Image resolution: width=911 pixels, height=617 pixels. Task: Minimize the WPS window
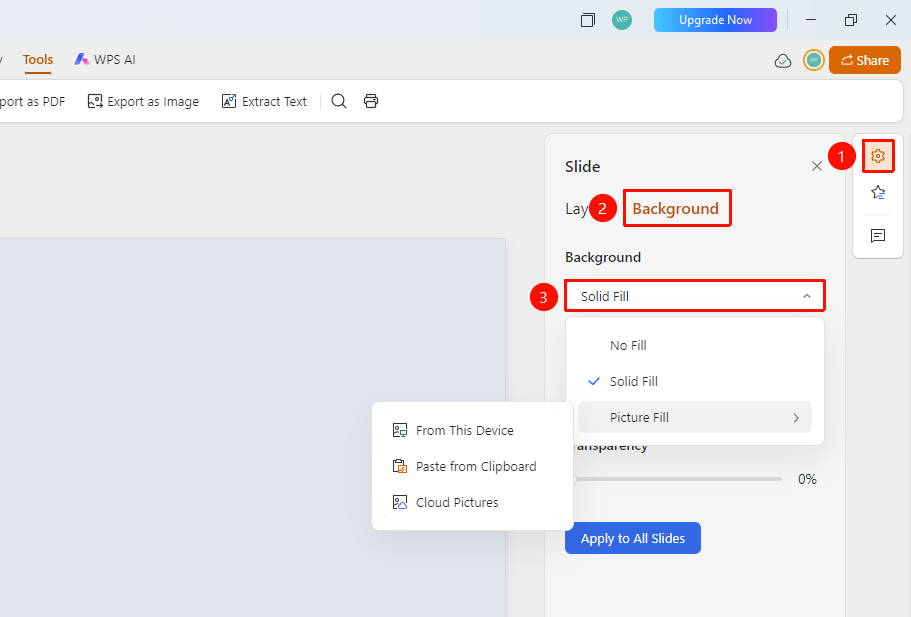pyautogui.click(x=811, y=20)
